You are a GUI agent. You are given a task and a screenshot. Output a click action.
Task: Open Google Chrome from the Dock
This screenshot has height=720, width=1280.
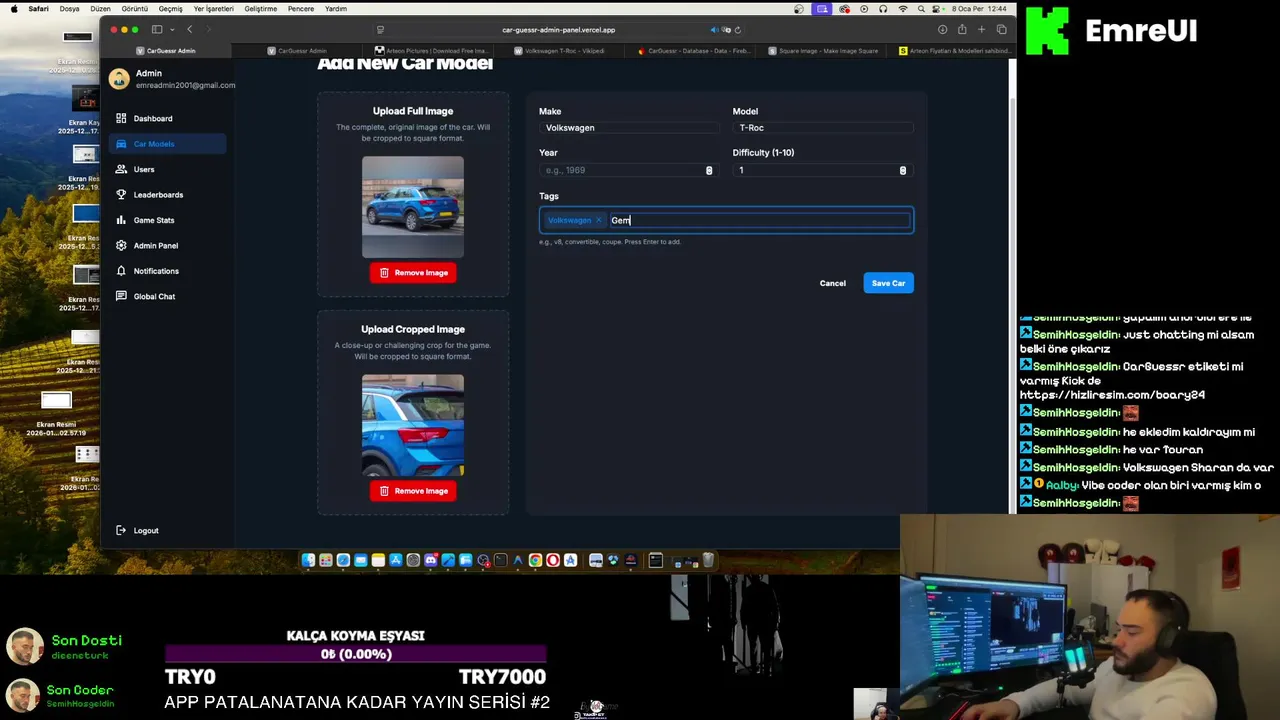[x=535, y=560]
